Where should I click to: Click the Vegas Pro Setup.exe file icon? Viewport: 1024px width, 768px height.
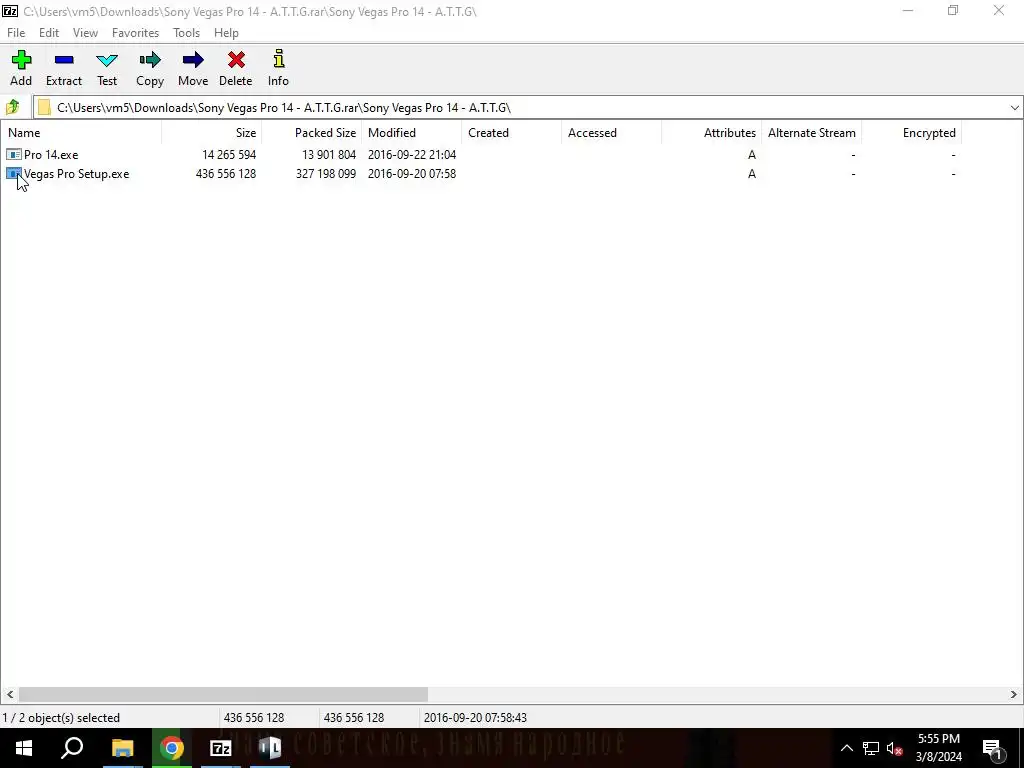(14, 174)
